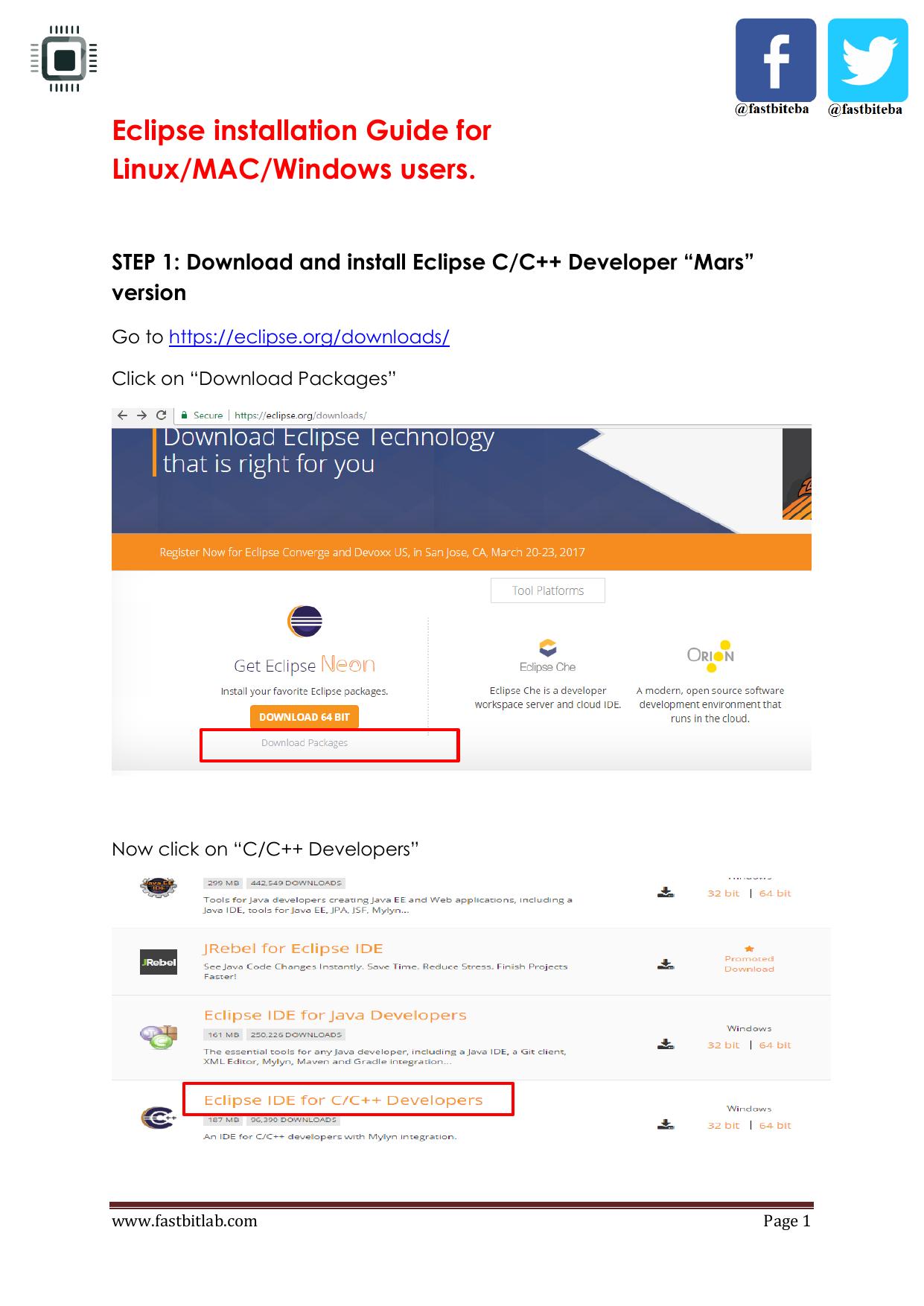Click the Twitter @fastbiteba icon
This screenshot has width=924, height=1306.
click(868, 60)
